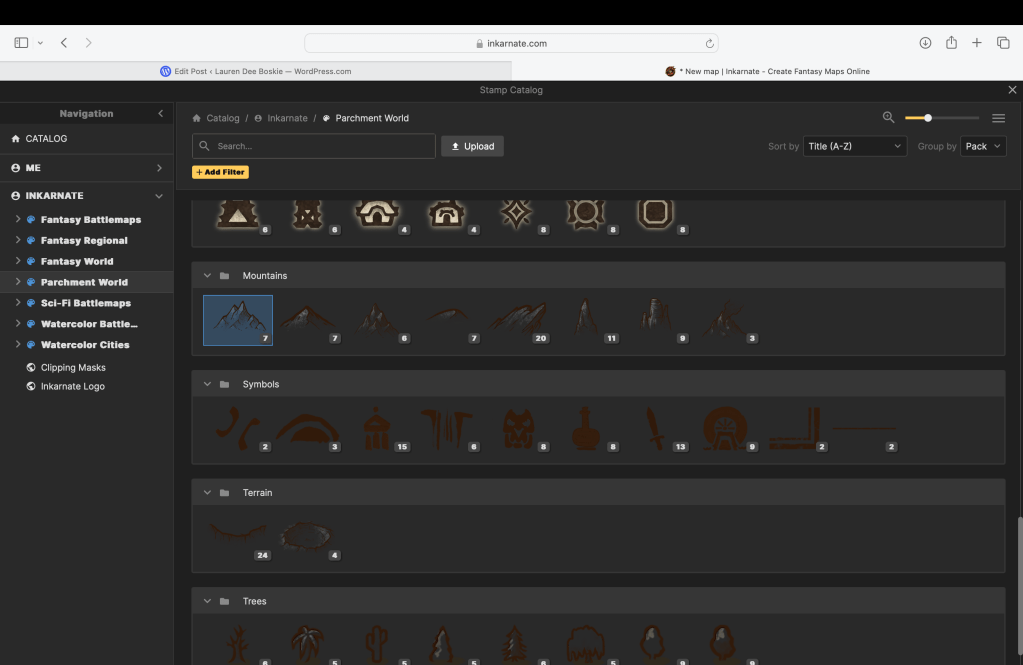Switch to the WordPress Edit Post tab
The height and width of the screenshot is (665, 1023).
point(256,71)
